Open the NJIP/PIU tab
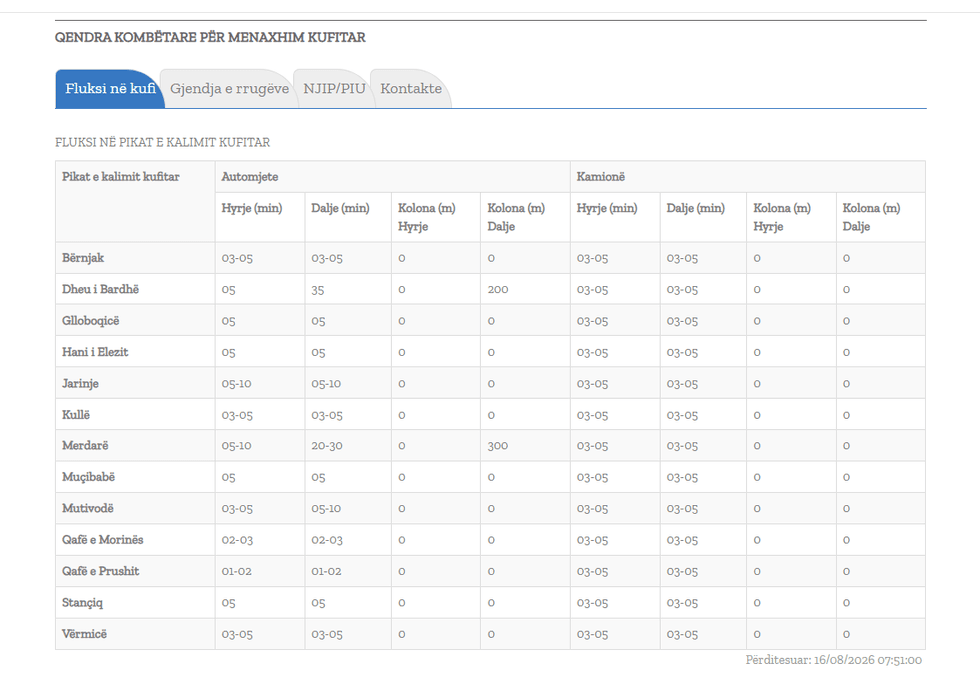The image size is (980, 683). (334, 89)
